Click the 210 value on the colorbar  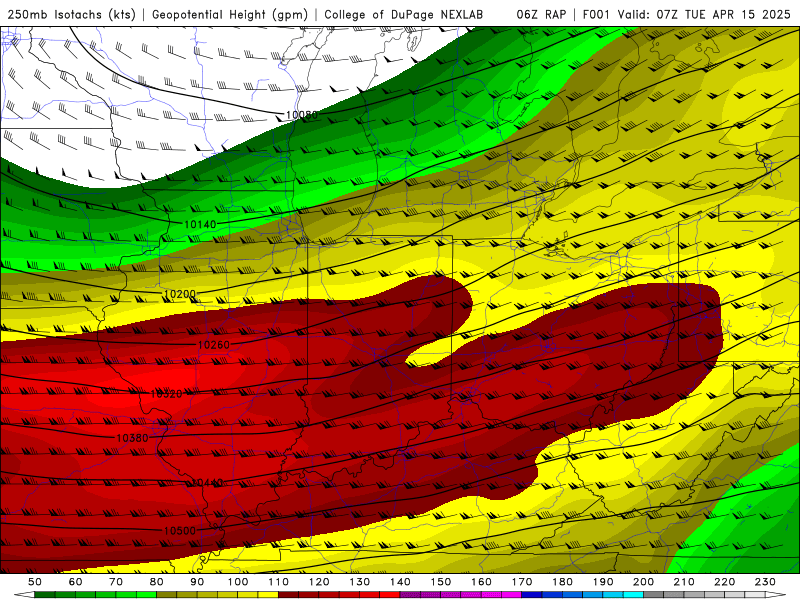[684, 582]
